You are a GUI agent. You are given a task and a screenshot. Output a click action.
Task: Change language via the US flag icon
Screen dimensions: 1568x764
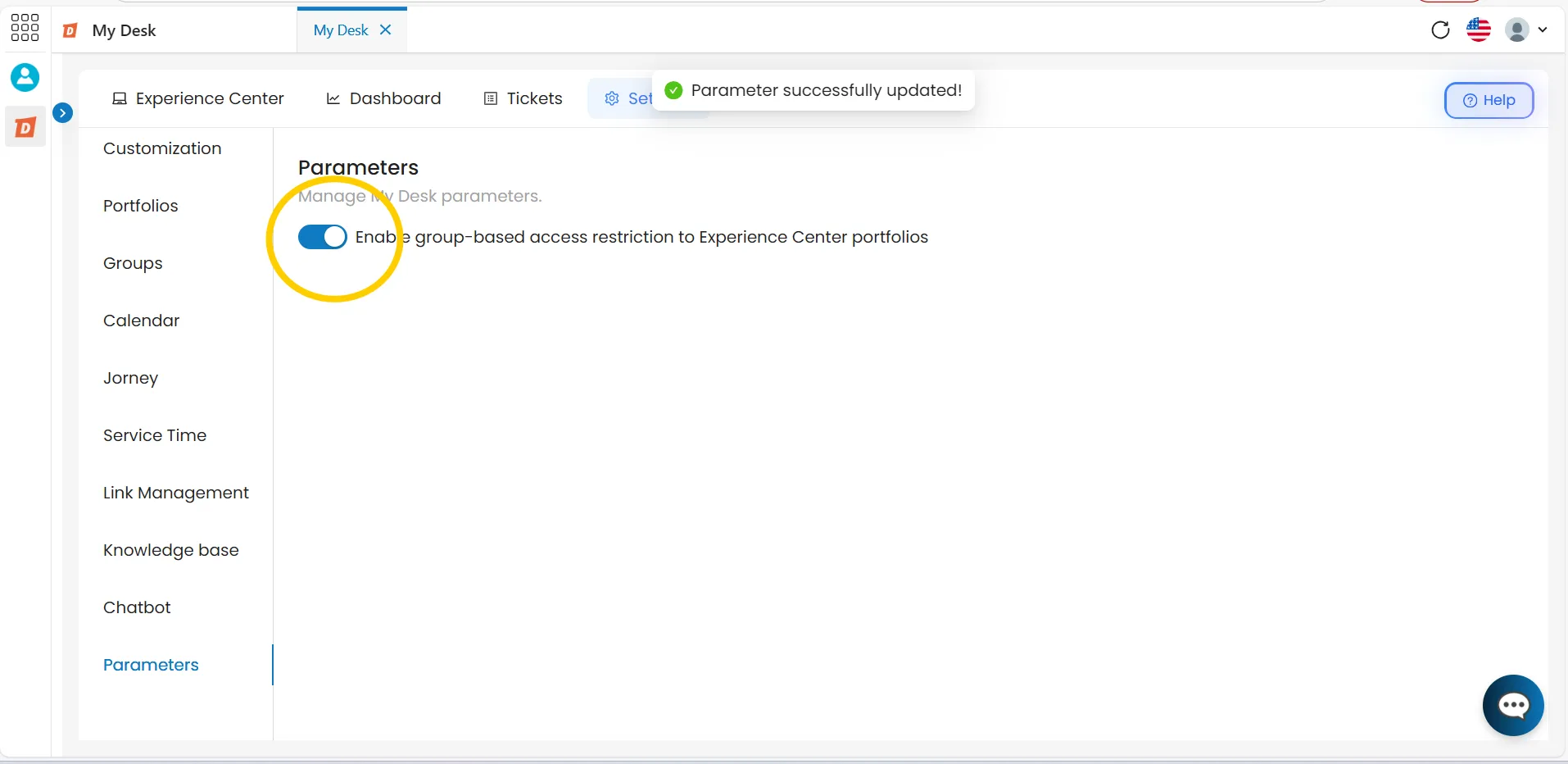1479,30
